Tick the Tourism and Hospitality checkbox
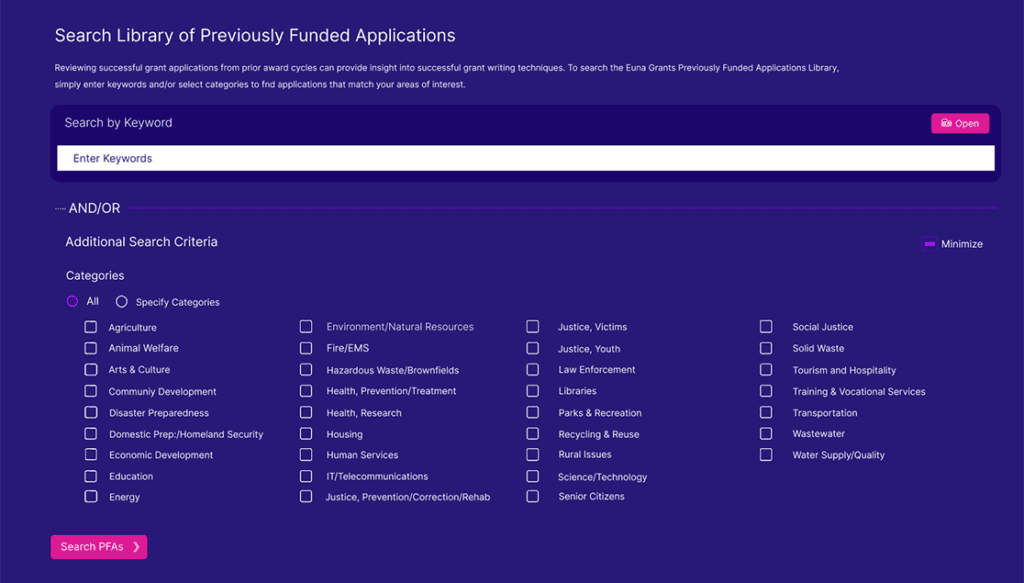 (x=766, y=370)
